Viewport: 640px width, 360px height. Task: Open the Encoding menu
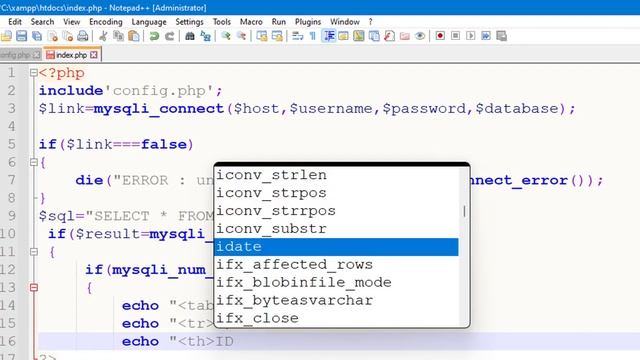[106, 22]
